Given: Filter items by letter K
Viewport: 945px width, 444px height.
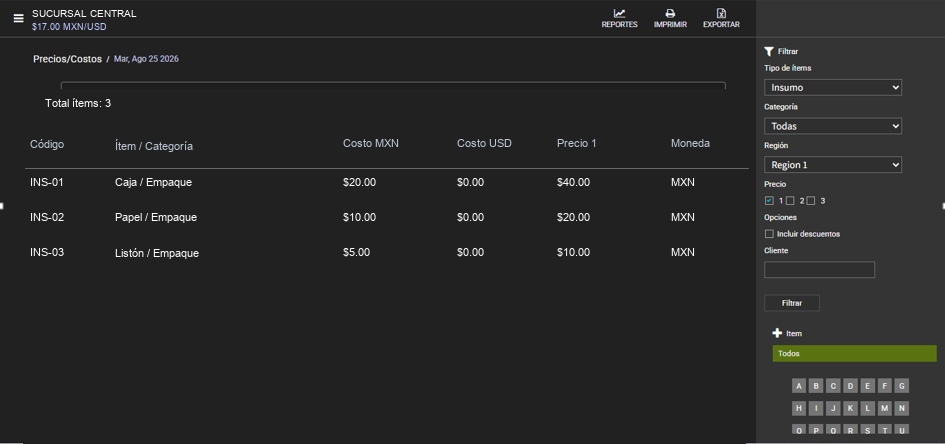Looking at the screenshot, I should pyautogui.click(x=850, y=408).
